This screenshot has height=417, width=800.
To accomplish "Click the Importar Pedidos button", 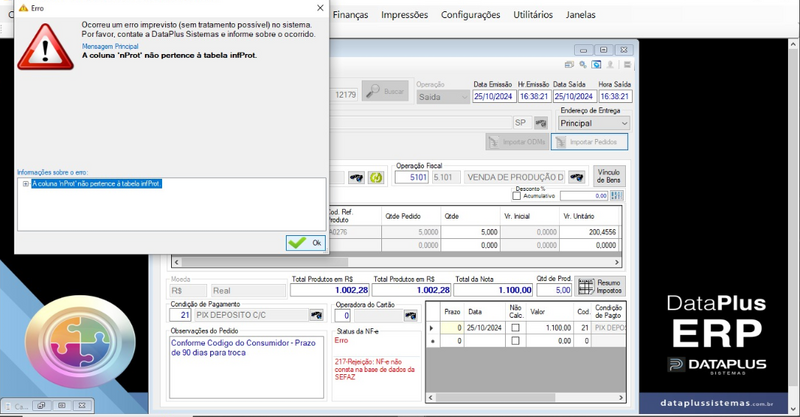I will click(x=589, y=142).
